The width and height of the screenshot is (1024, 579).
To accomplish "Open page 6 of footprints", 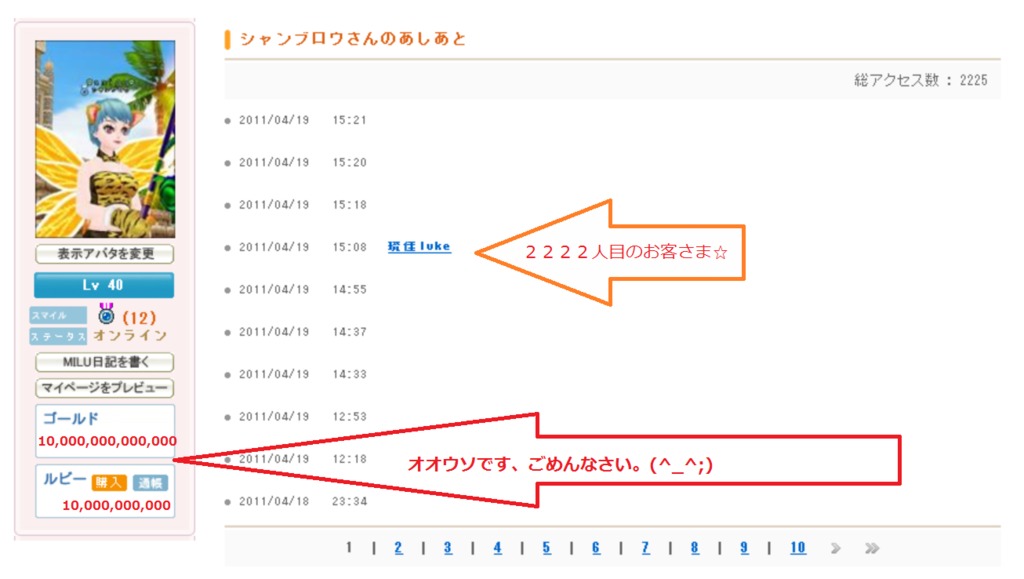I will tap(596, 548).
